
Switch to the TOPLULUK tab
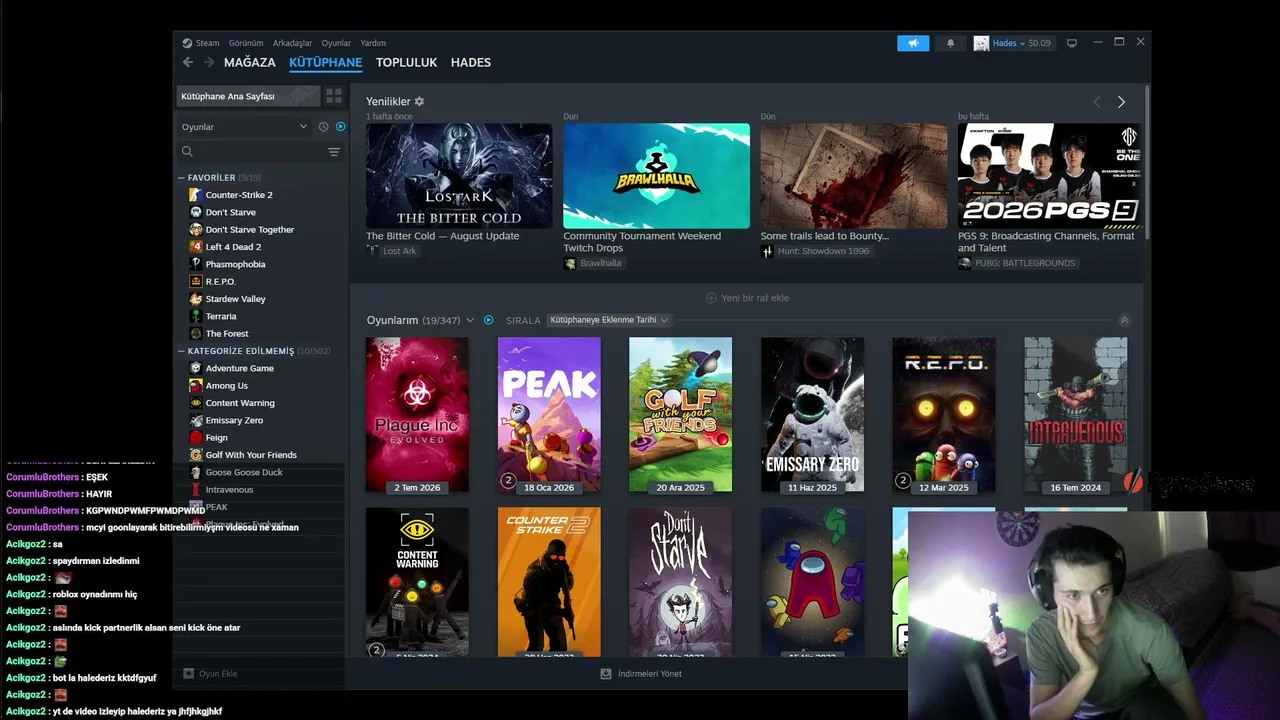click(x=406, y=62)
